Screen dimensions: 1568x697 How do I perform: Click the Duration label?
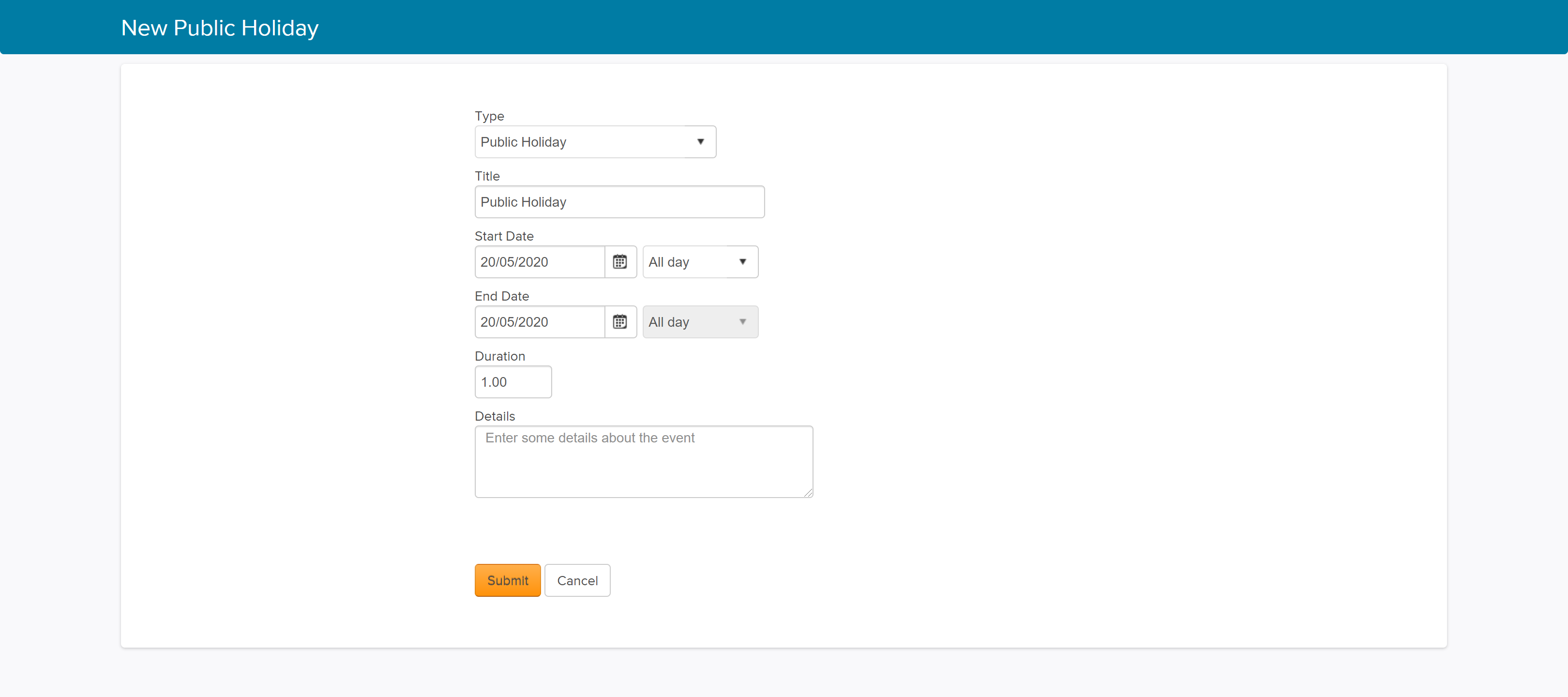tap(500, 356)
